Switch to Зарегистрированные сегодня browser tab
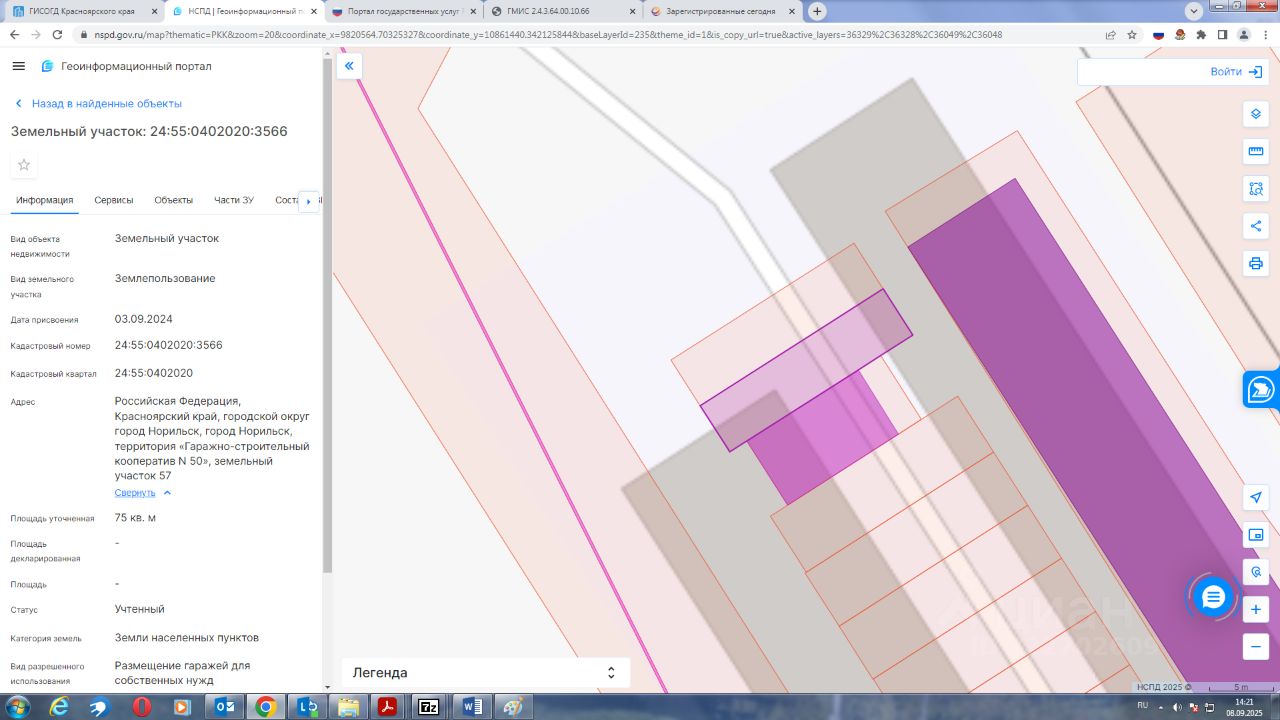The width and height of the screenshot is (1280, 720). pyautogui.click(x=723, y=11)
